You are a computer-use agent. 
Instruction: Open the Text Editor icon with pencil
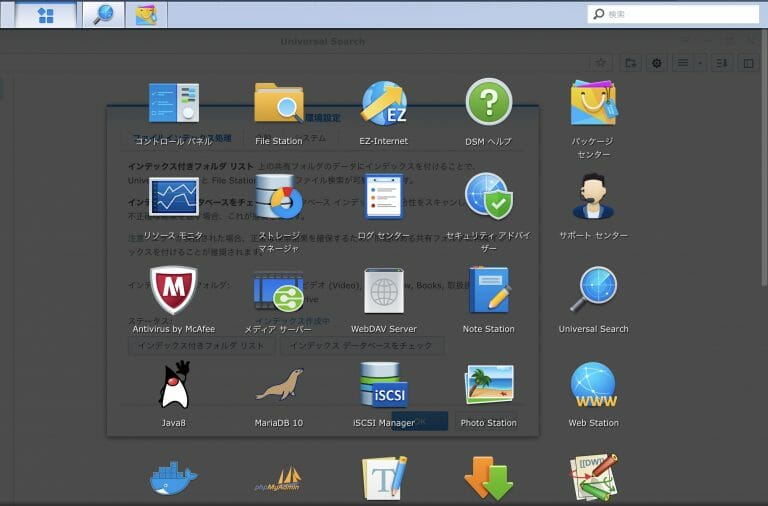(x=384, y=479)
